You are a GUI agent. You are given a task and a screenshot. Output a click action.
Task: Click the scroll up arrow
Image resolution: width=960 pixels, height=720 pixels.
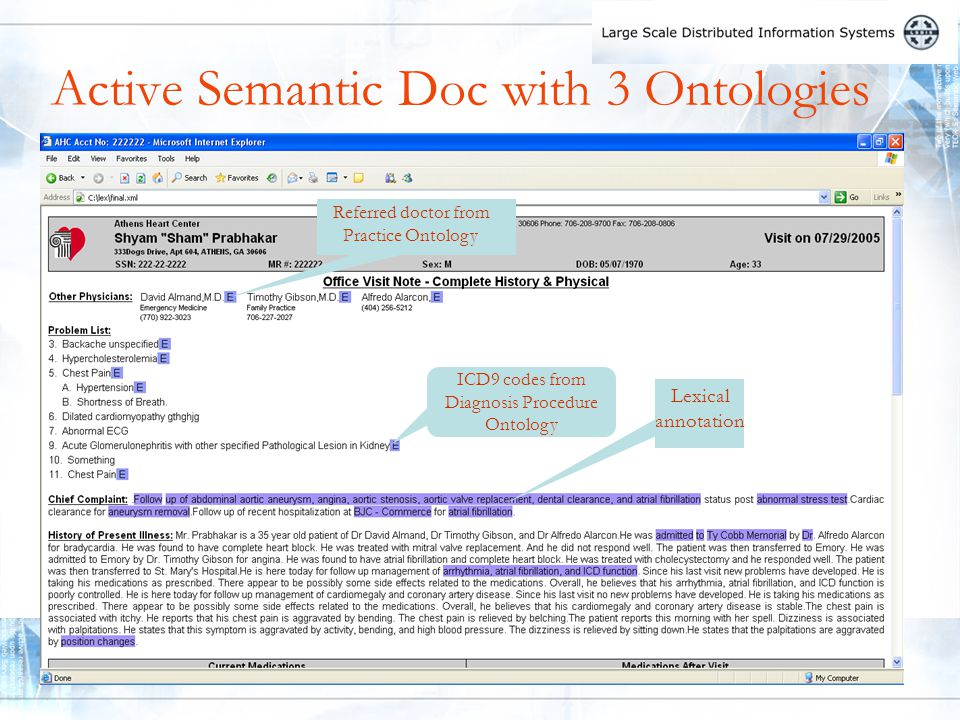[897, 212]
